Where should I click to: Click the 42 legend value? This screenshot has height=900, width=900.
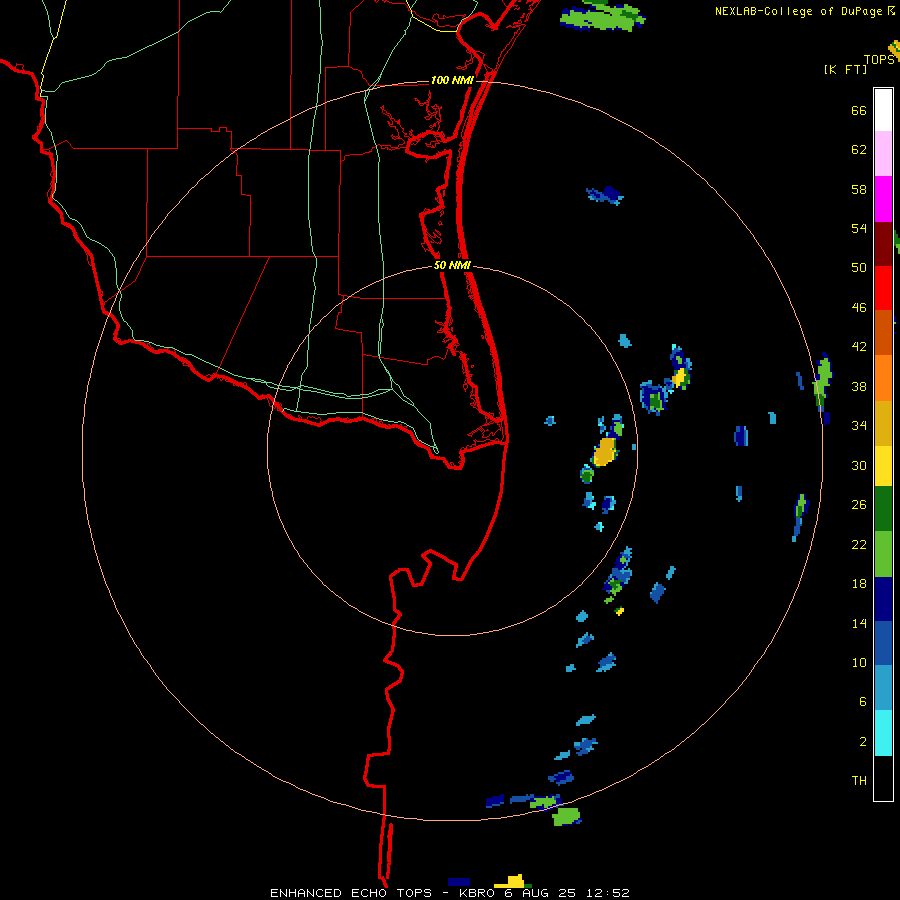point(859,347)
